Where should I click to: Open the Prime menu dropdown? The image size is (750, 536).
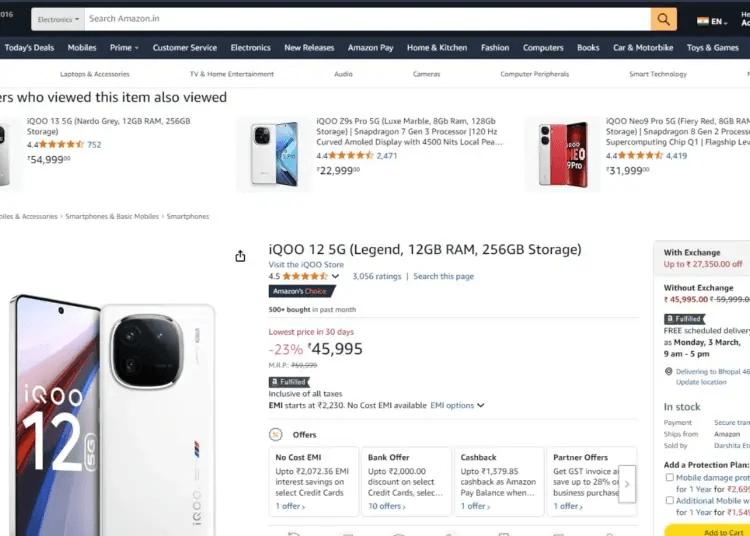[124, 47]
